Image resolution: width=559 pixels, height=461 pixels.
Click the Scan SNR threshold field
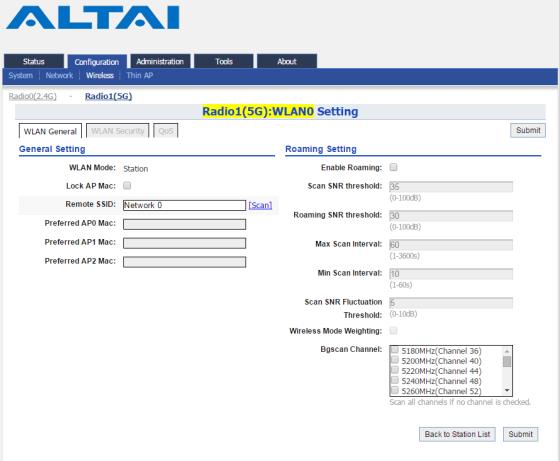pos(451,186)
